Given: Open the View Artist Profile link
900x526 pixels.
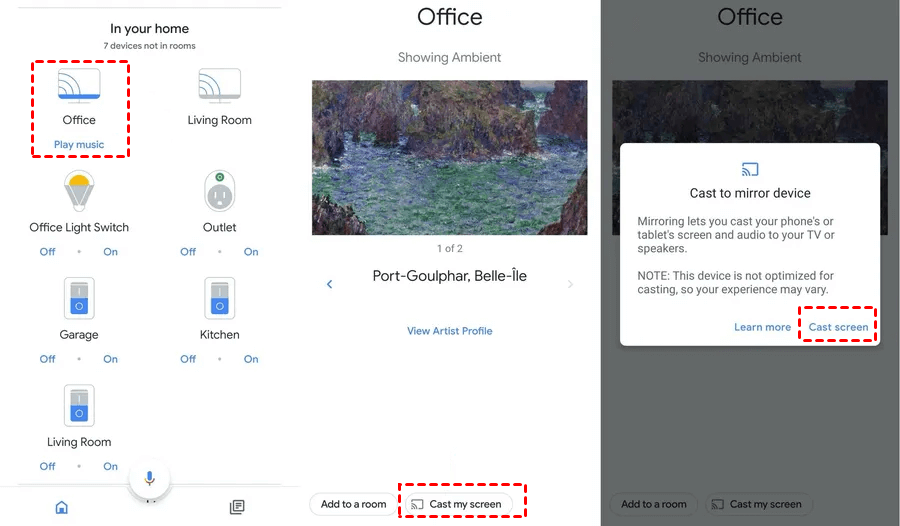Looking at the screenshot, I should tap(450, 331).
